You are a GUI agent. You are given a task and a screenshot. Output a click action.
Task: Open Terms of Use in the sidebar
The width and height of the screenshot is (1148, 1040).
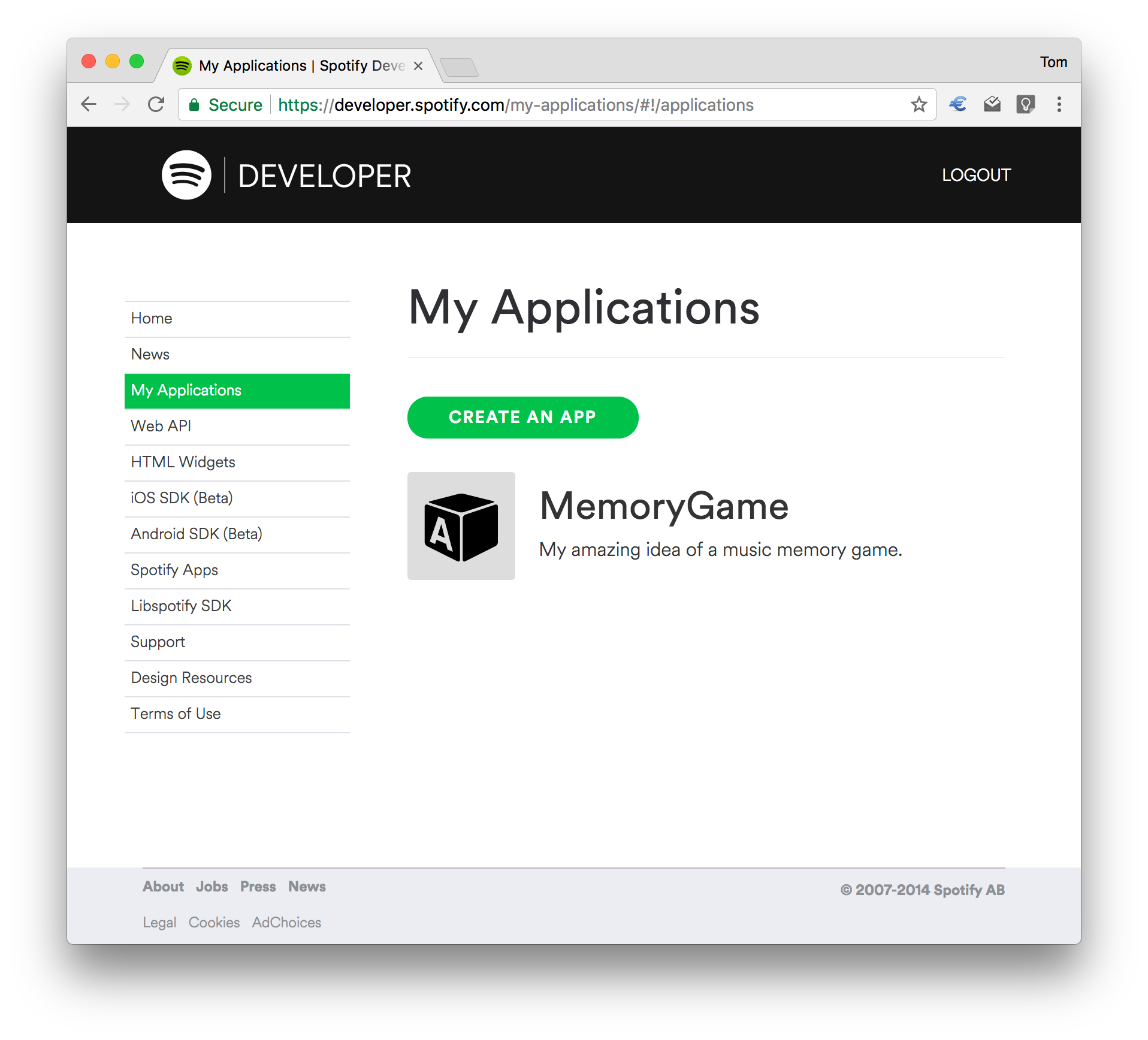pyautogui.click(x=237, y=714)
